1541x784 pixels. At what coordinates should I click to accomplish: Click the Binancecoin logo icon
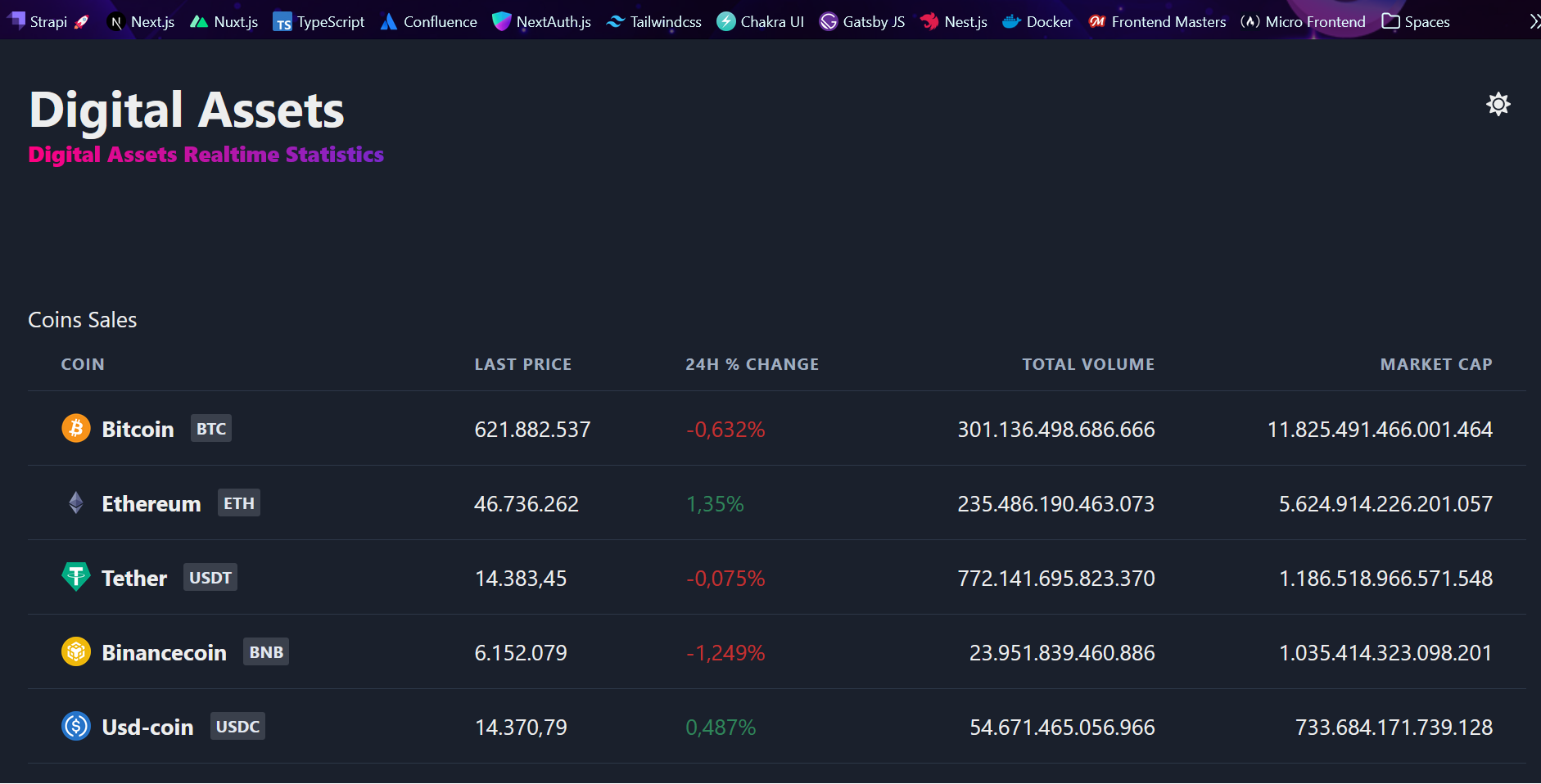tap(76, 651)
